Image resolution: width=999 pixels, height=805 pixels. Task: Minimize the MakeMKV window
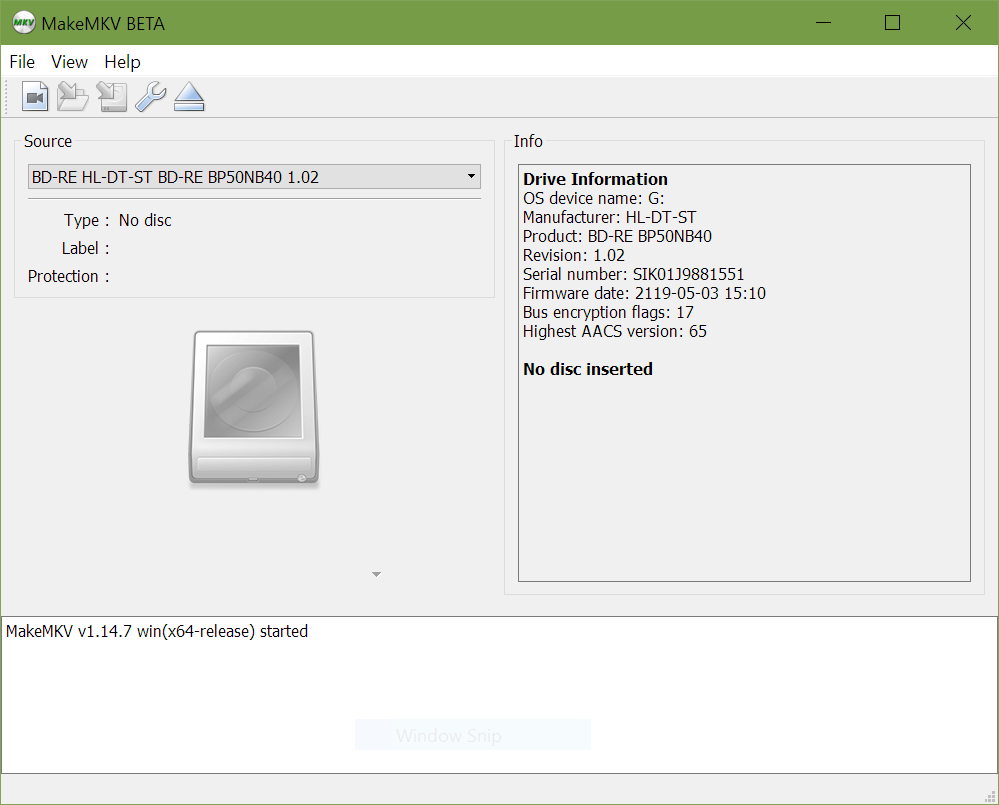pyautogui.click(x=823, y=23)
